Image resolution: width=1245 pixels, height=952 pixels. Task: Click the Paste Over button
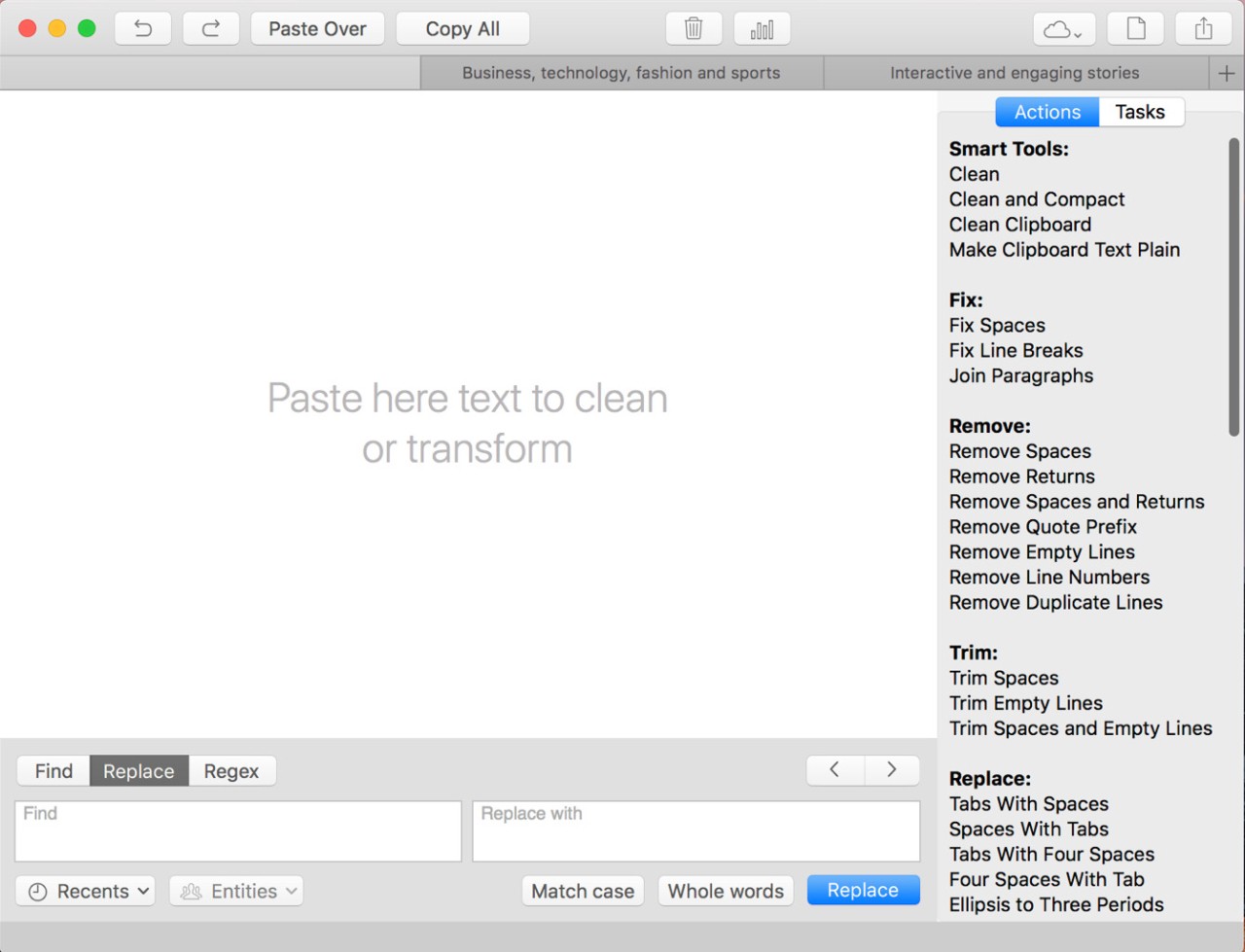click(317, 28)
